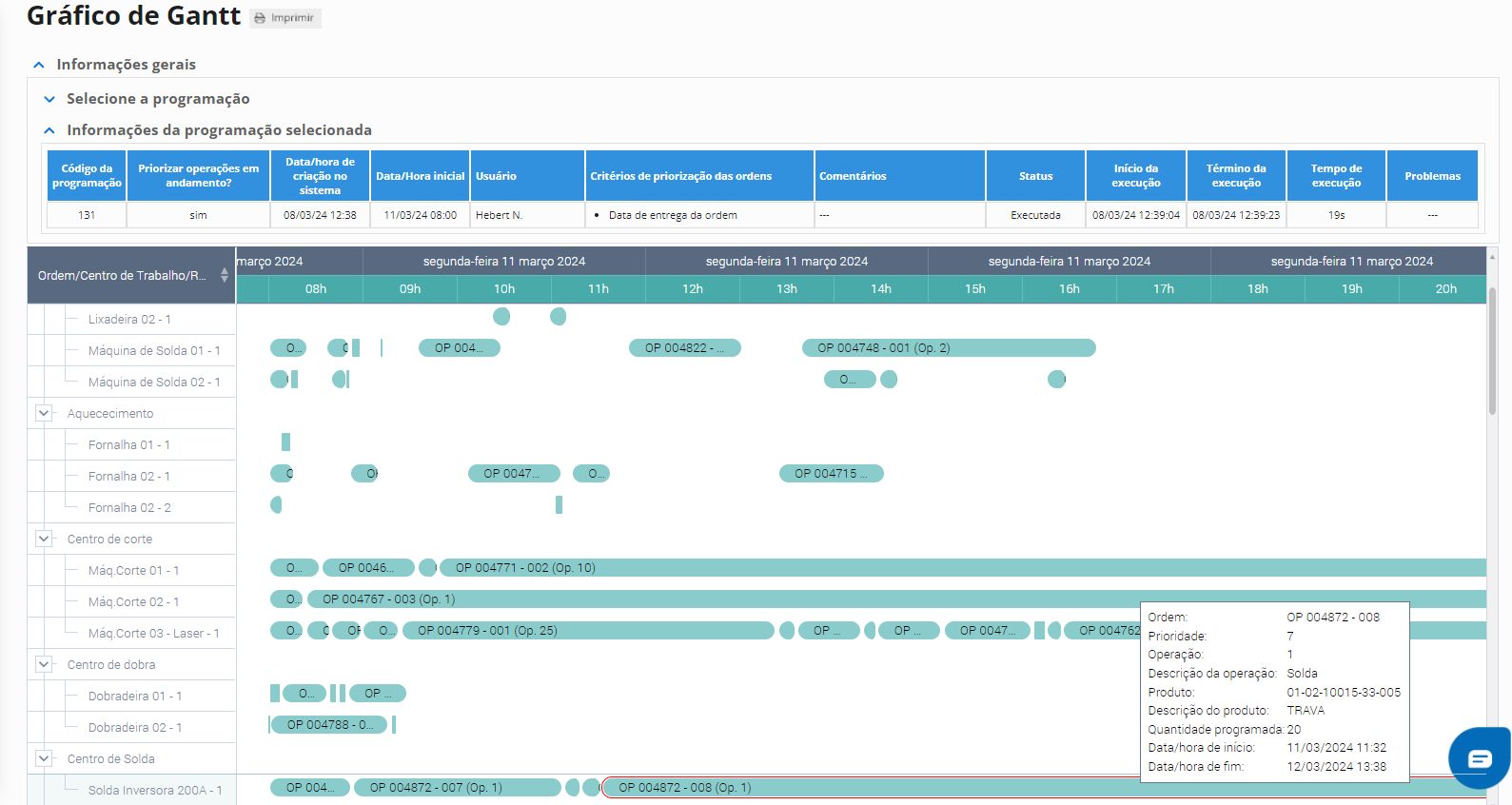
Task: Click the OP 004788 bar on Dobradeira 02
Action: click(329, 725)
